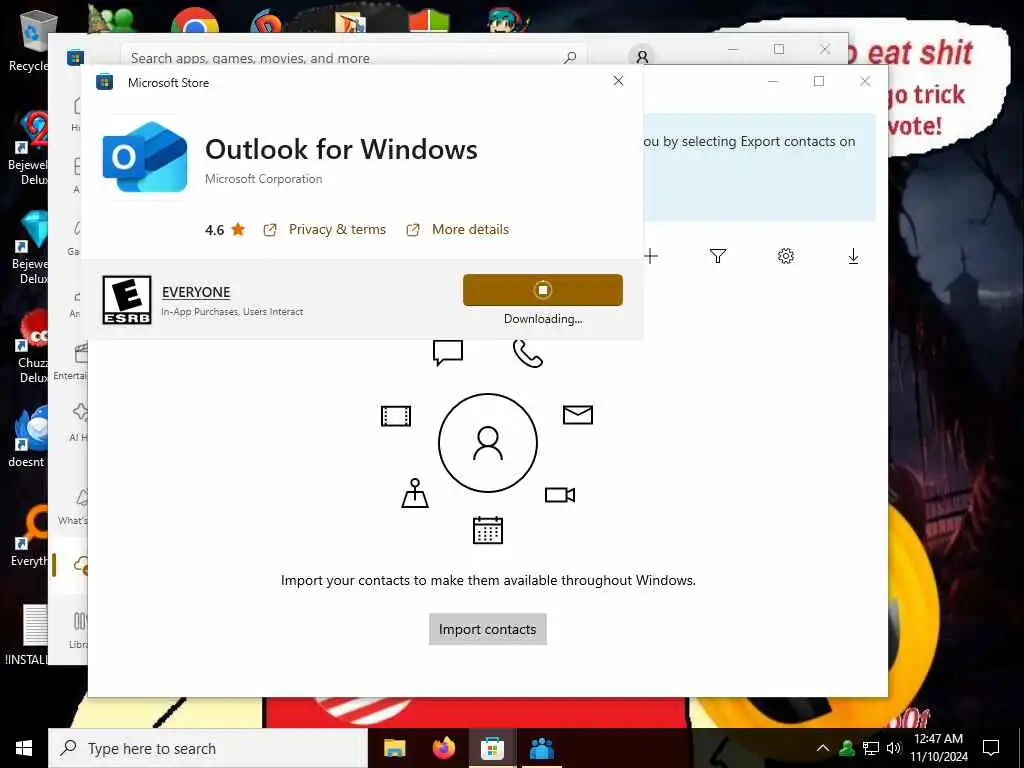
Task: Click the Microsoft Store logo in title bar
Action: (75, 57)
